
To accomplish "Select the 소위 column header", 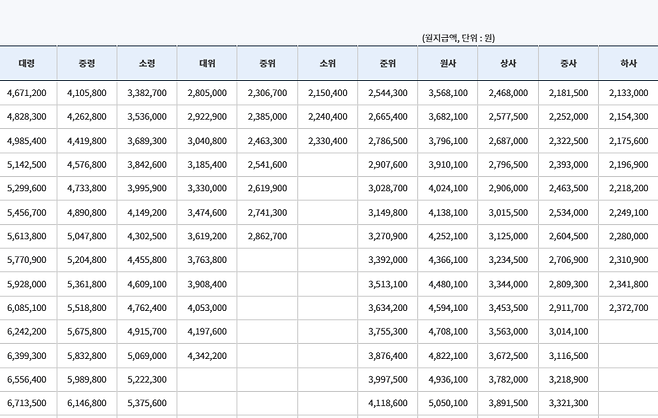I will coord(327,62).
